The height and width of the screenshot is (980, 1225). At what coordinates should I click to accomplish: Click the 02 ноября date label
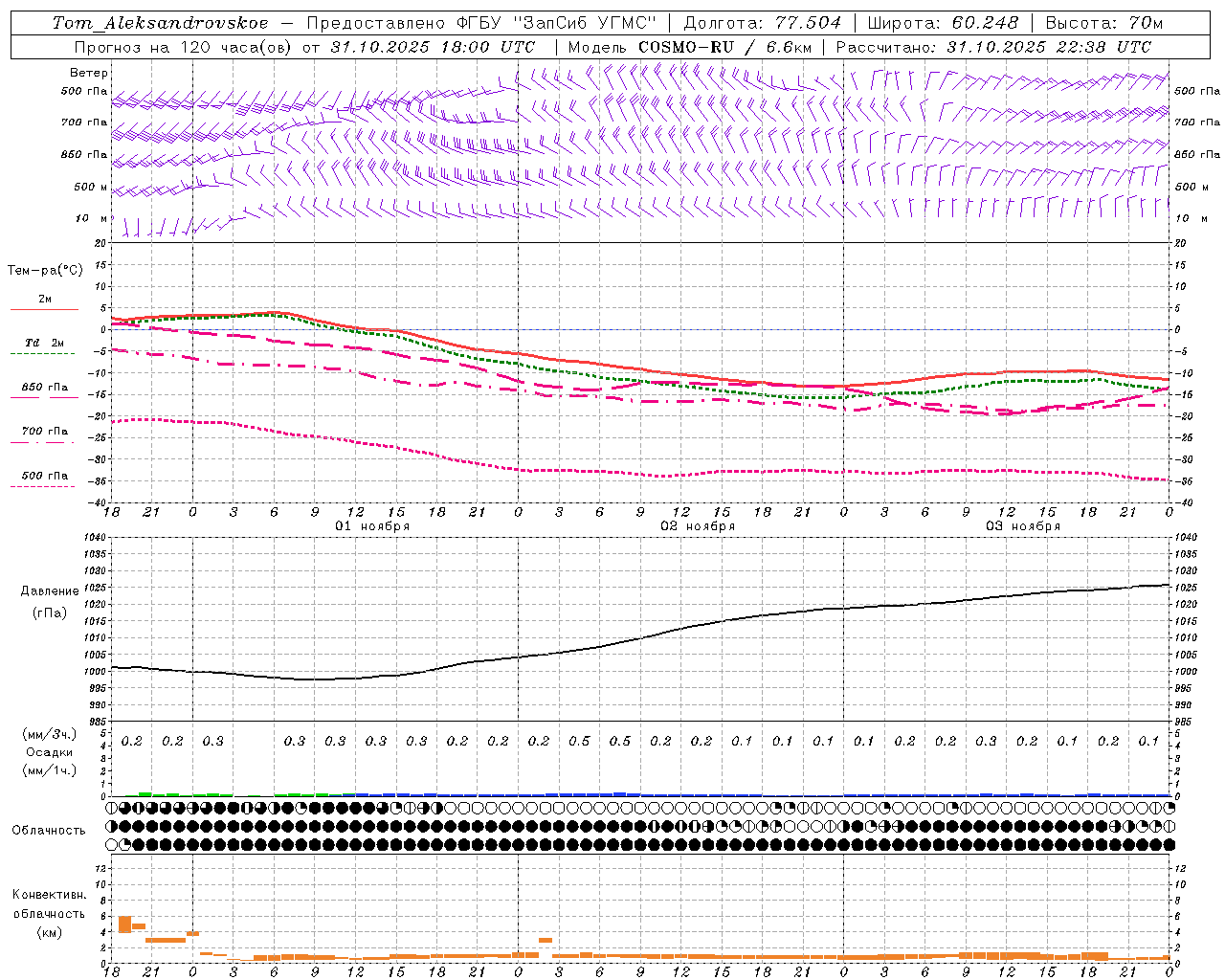point(698,526)
